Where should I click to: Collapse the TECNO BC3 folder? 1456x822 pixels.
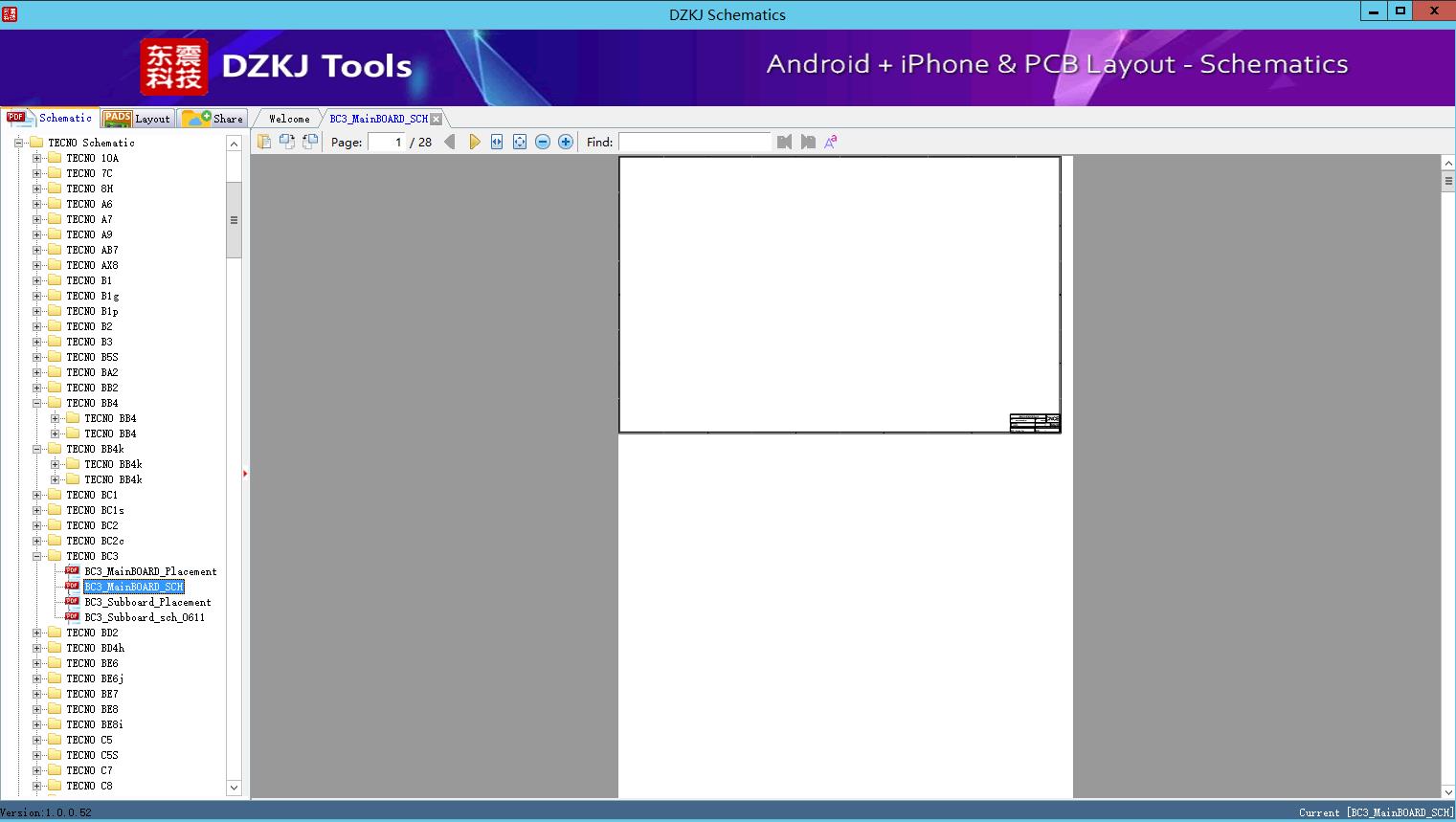coord(36,556)
